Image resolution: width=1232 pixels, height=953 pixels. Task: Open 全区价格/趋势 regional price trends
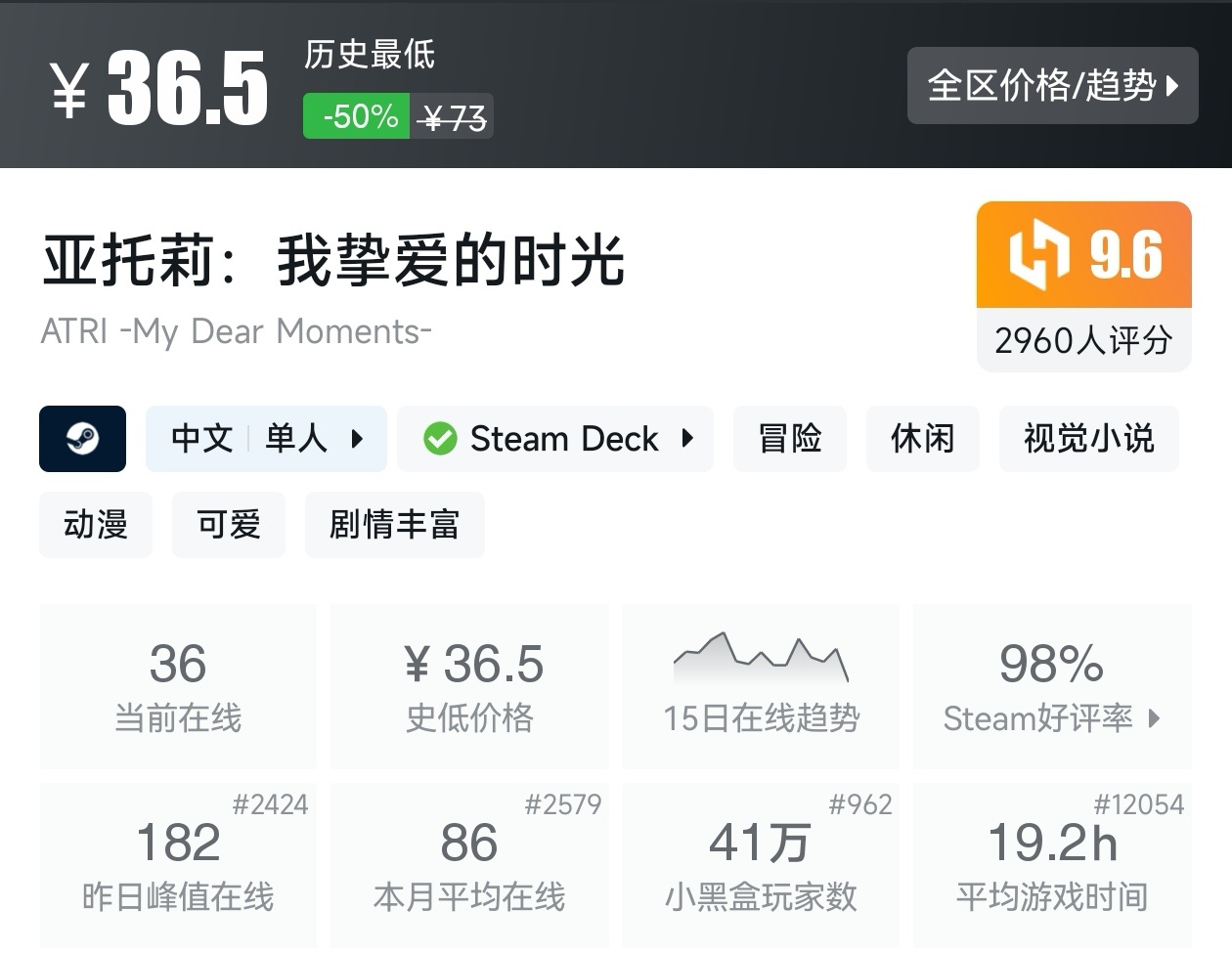[1052, 86]
